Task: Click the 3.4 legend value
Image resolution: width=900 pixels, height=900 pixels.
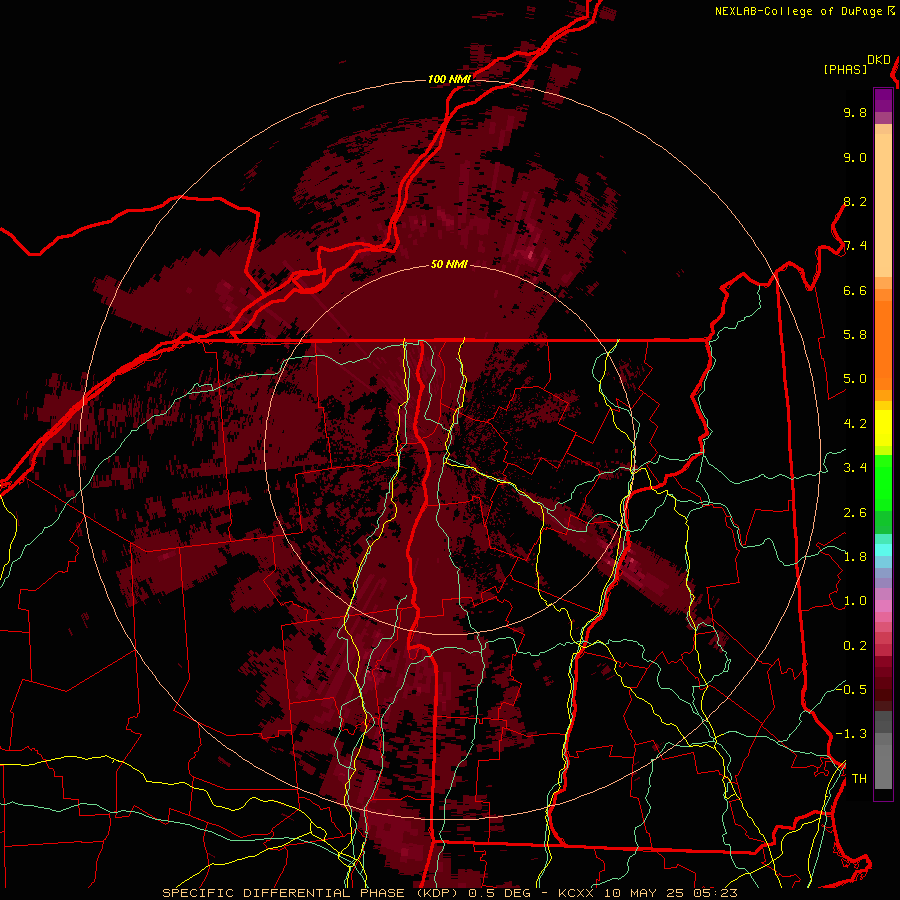Action: pos(855,468)
